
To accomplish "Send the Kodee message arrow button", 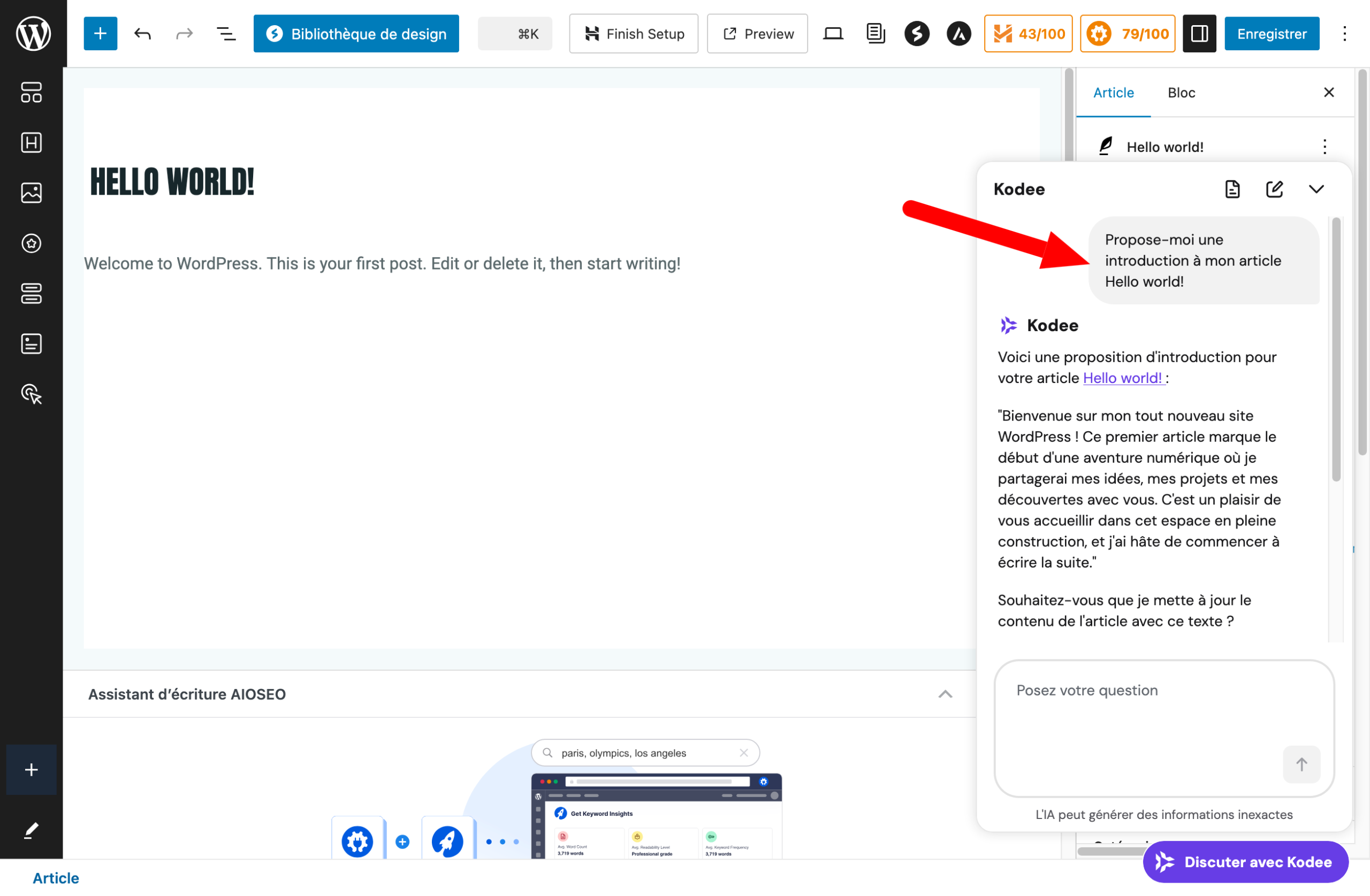I will [1301, 764].
